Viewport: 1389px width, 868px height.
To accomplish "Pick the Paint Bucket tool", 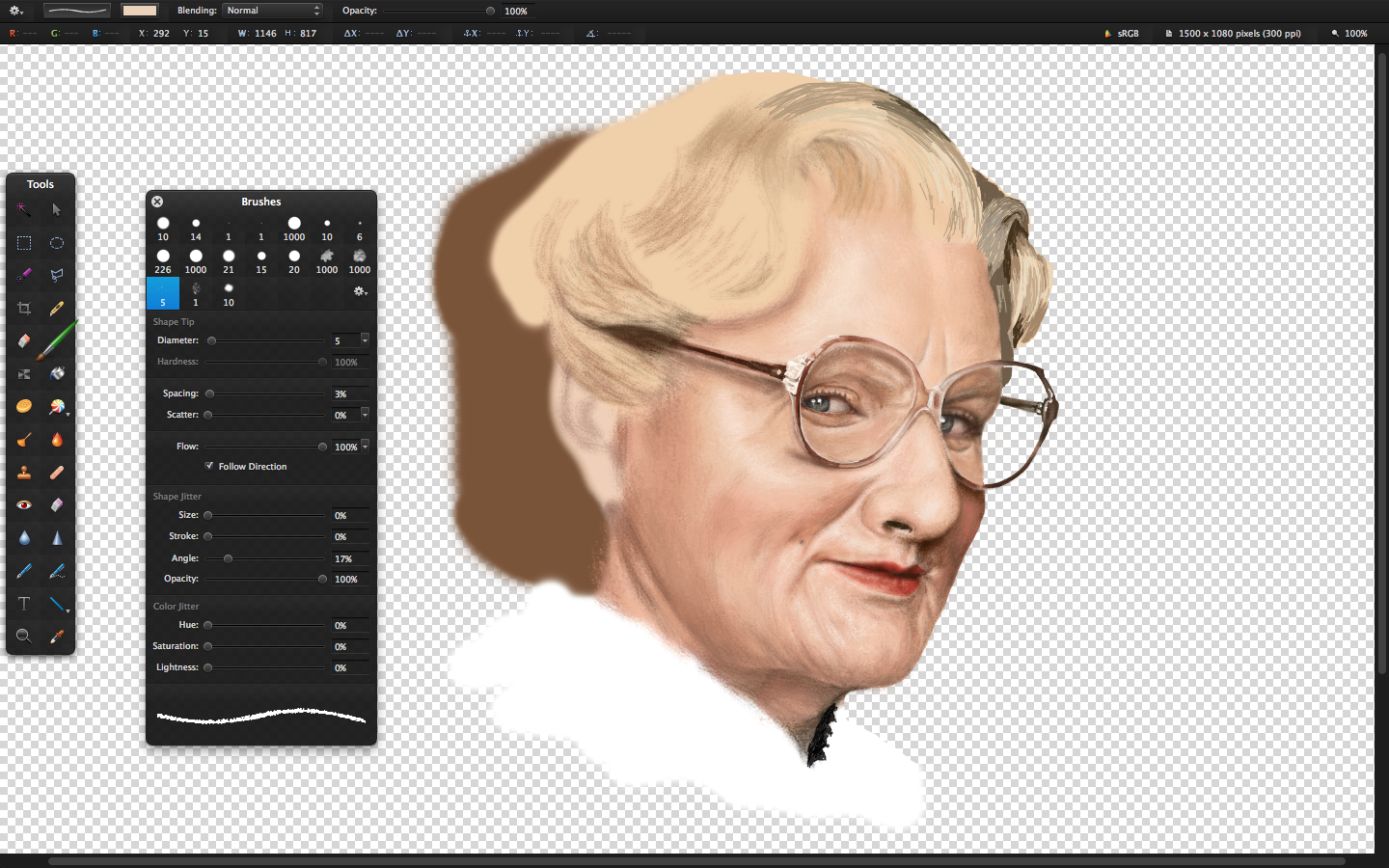I will 57,373.
